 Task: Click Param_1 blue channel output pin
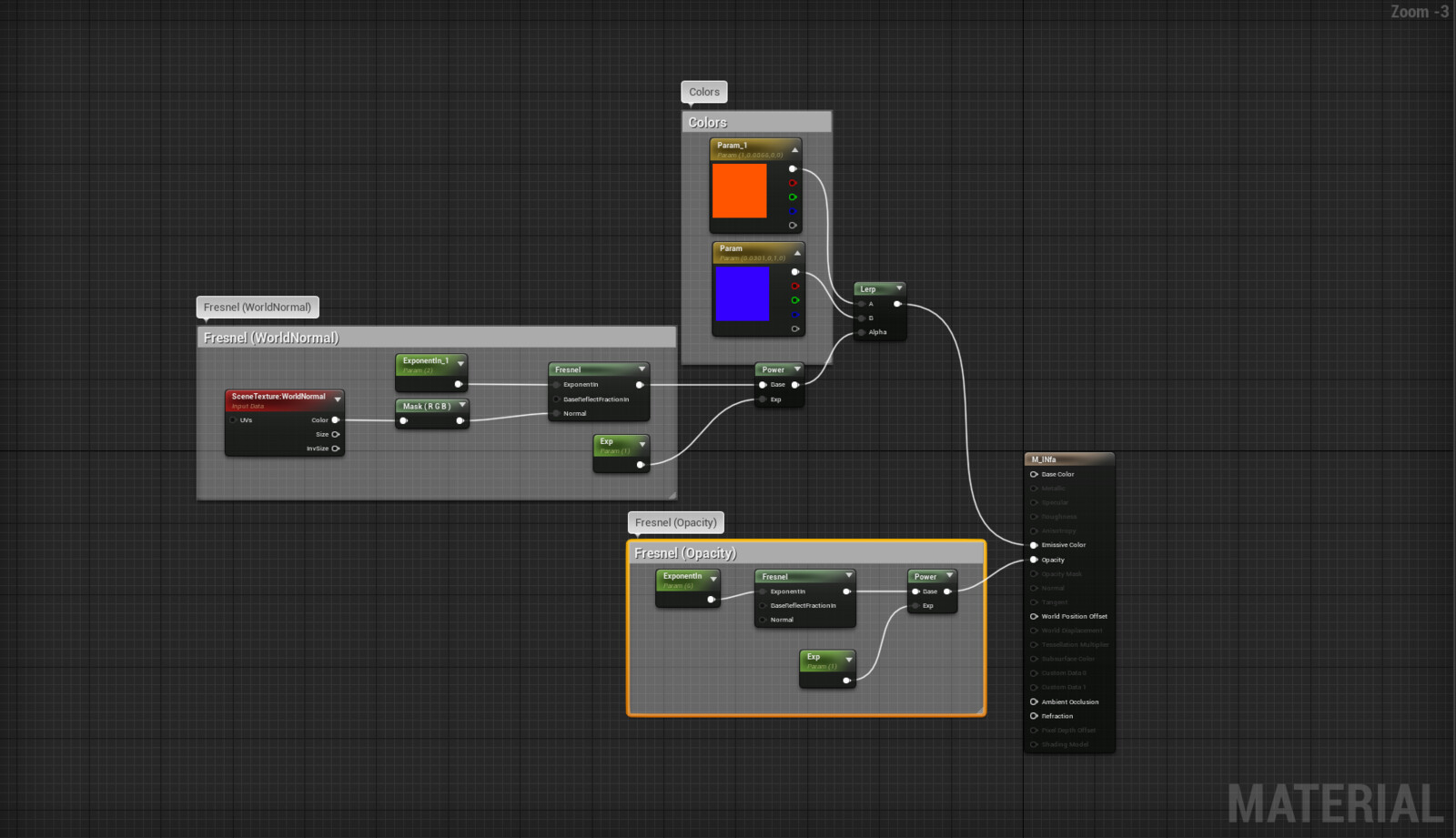793,211
